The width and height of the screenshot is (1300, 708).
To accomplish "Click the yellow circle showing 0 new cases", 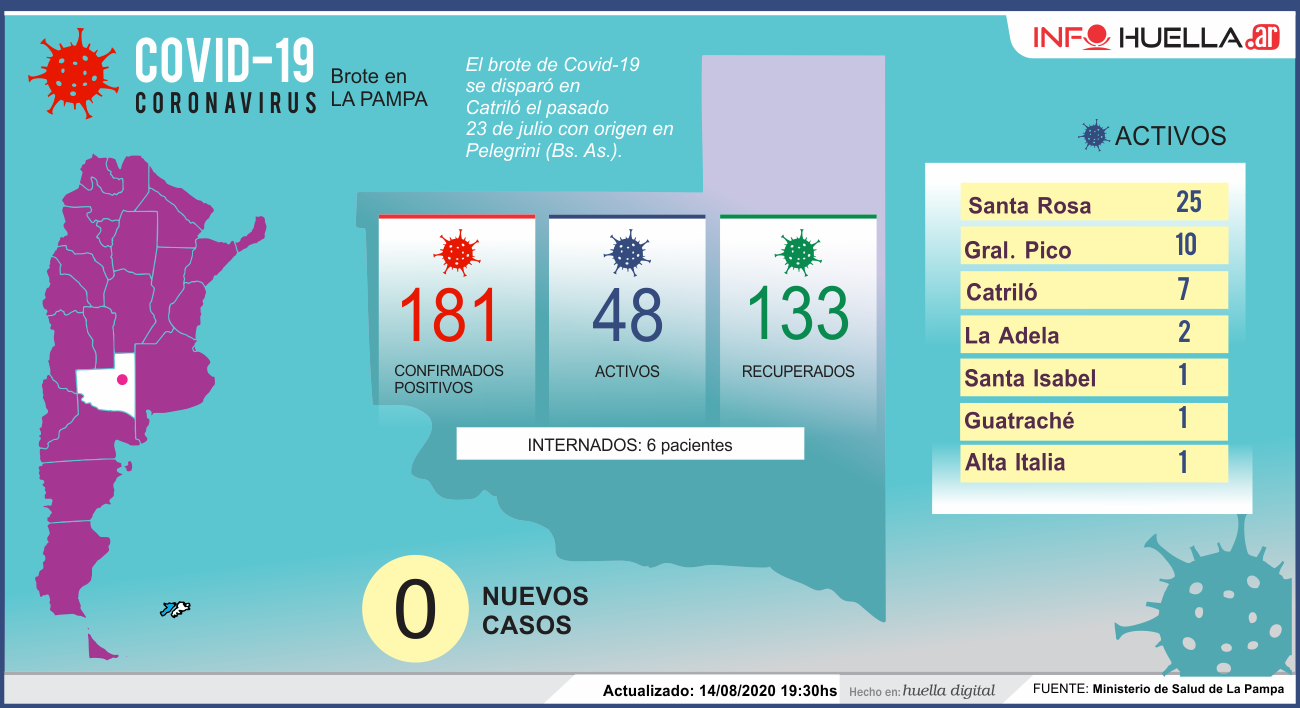I will pyautogui.click(x=415, y=609).
